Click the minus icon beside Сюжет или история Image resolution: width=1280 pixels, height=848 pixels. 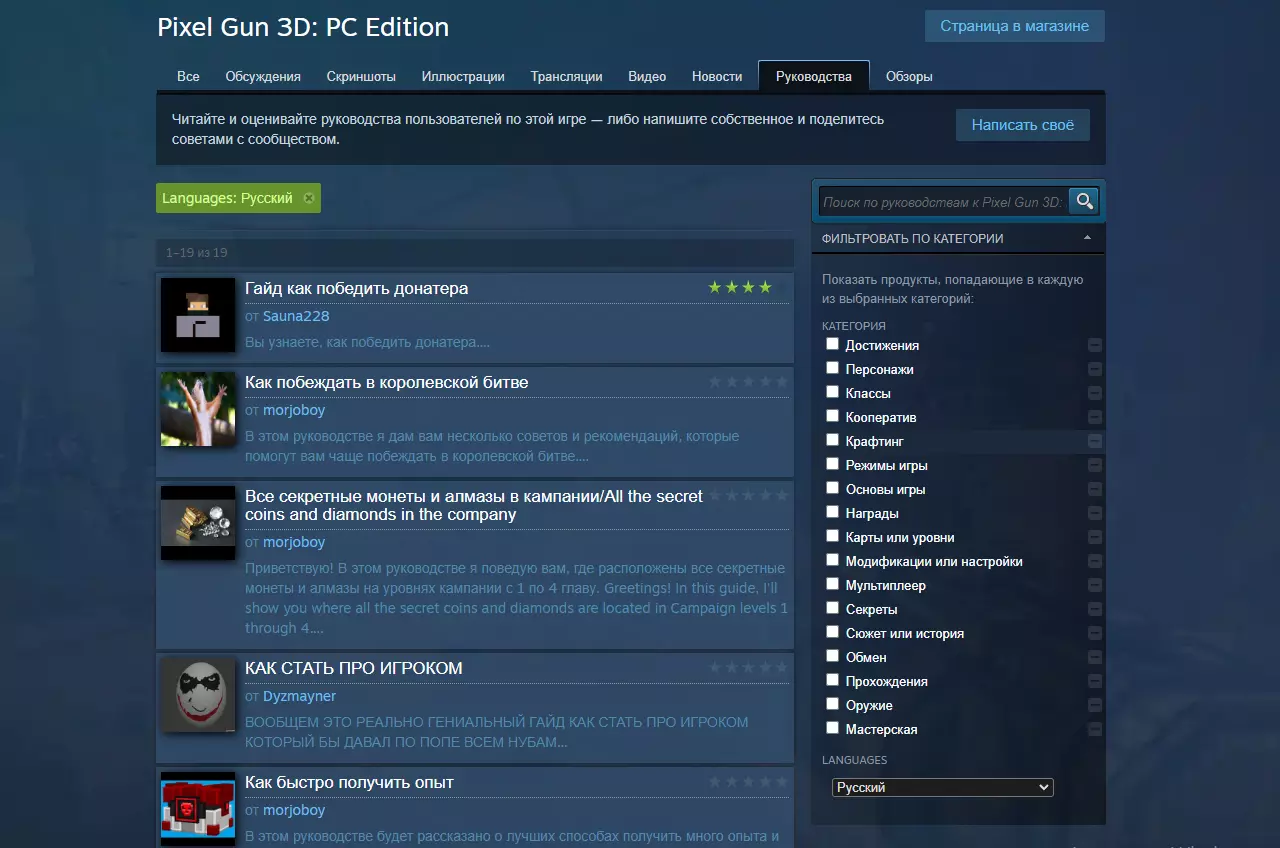click(x=1095, y=633)
